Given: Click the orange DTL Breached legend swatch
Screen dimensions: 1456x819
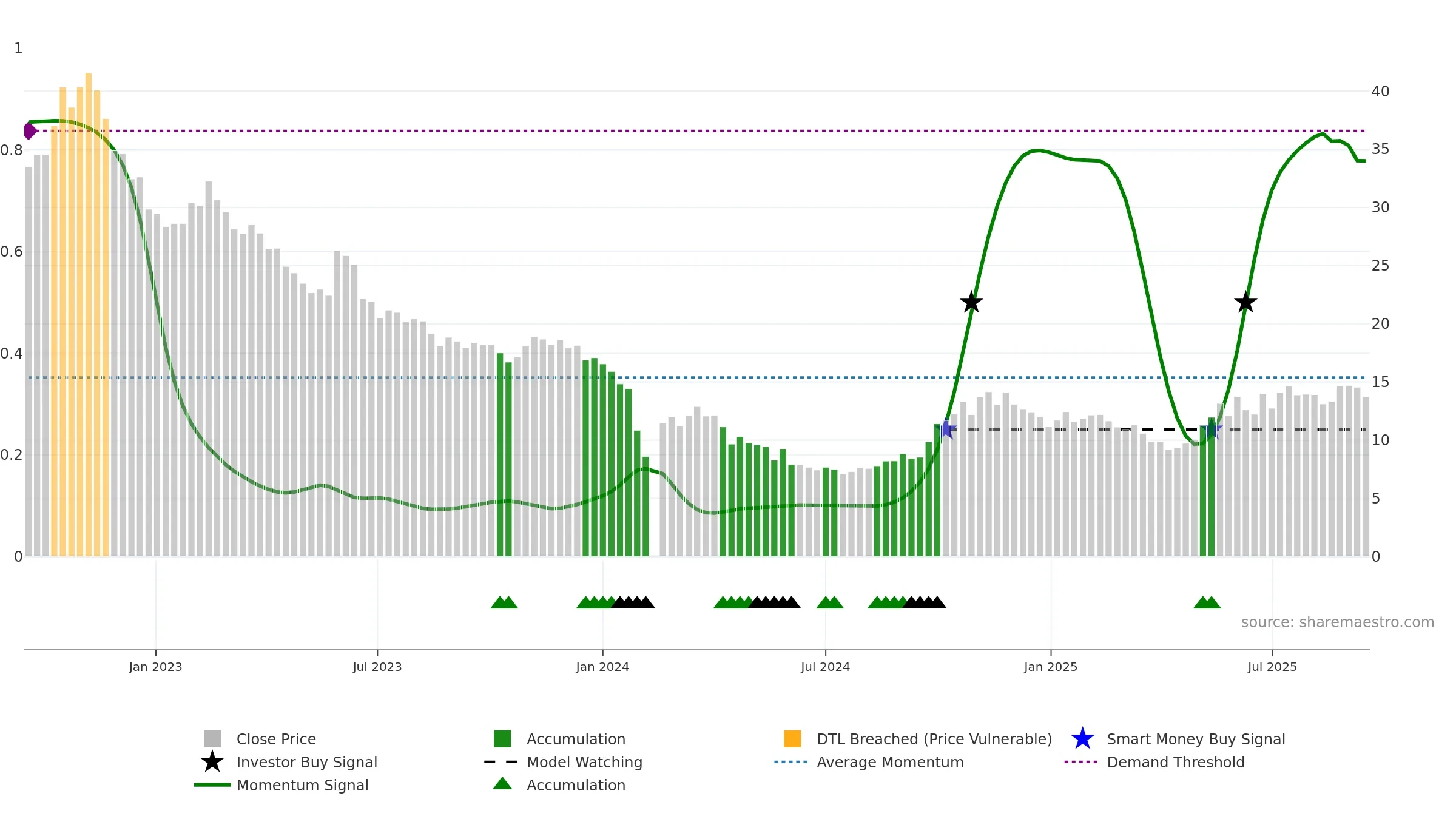Looking at the screenshot, I should pyautogui.click(x=792, y=739).
